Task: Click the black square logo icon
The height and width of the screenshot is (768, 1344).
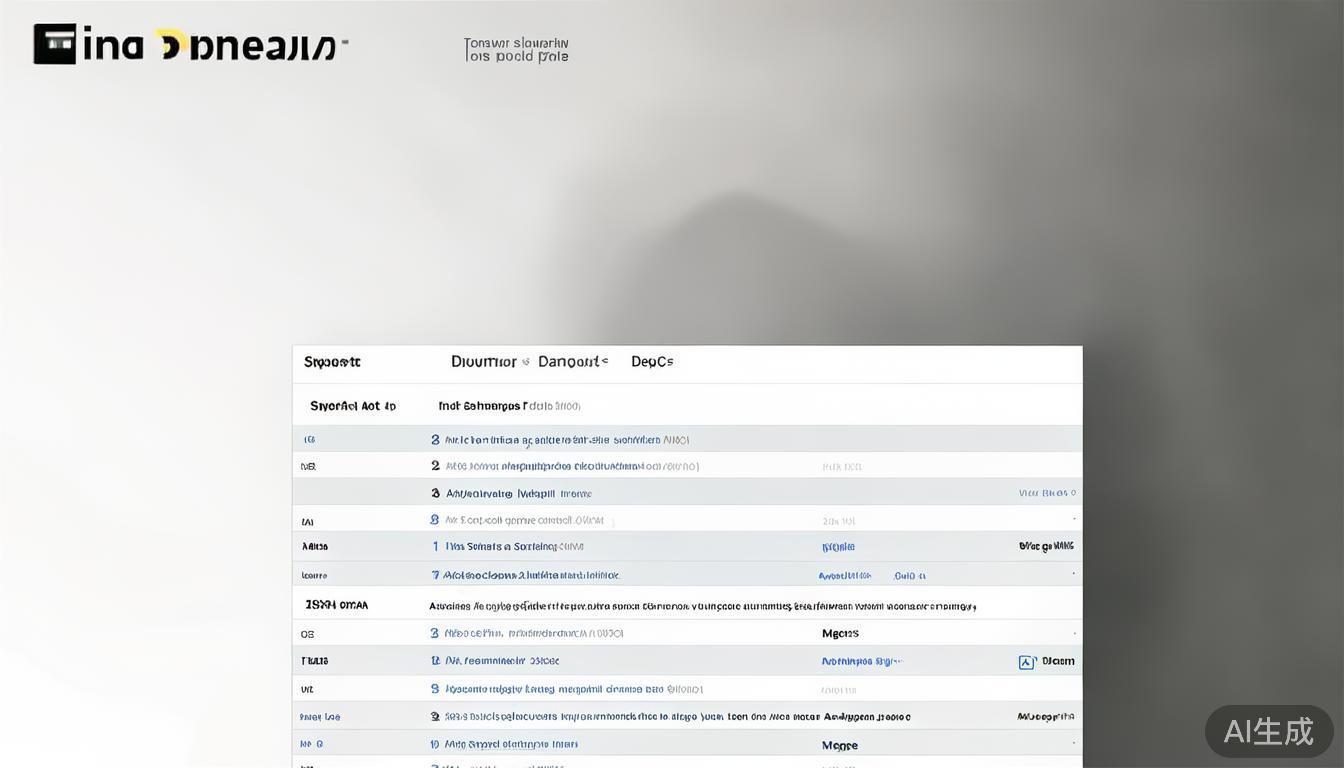Action: pos(54,44)
